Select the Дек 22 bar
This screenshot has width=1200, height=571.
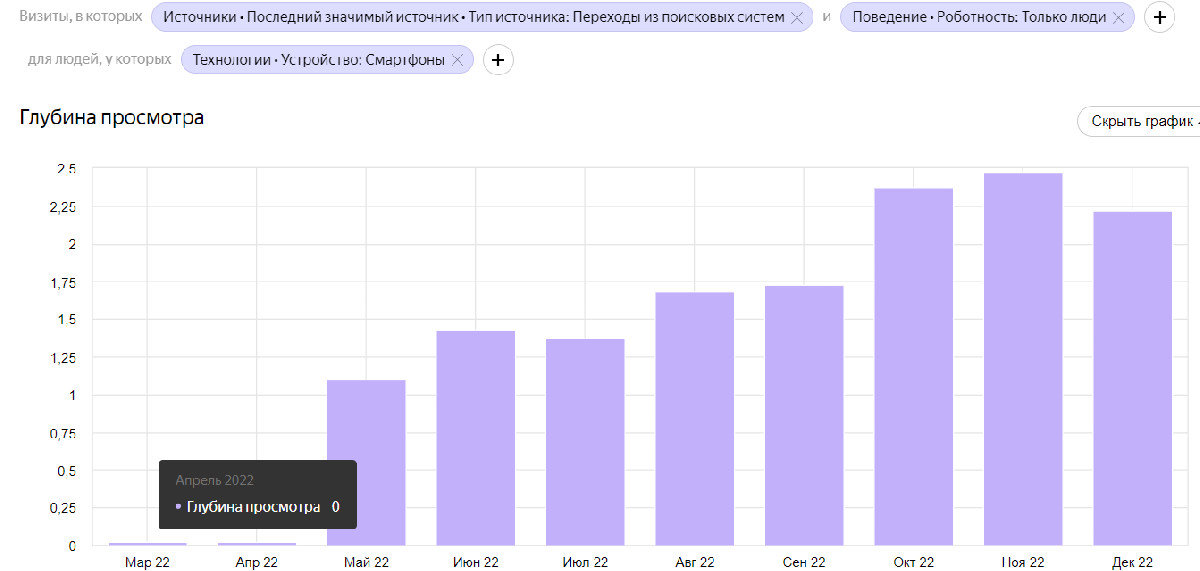tap(1132, 378)
